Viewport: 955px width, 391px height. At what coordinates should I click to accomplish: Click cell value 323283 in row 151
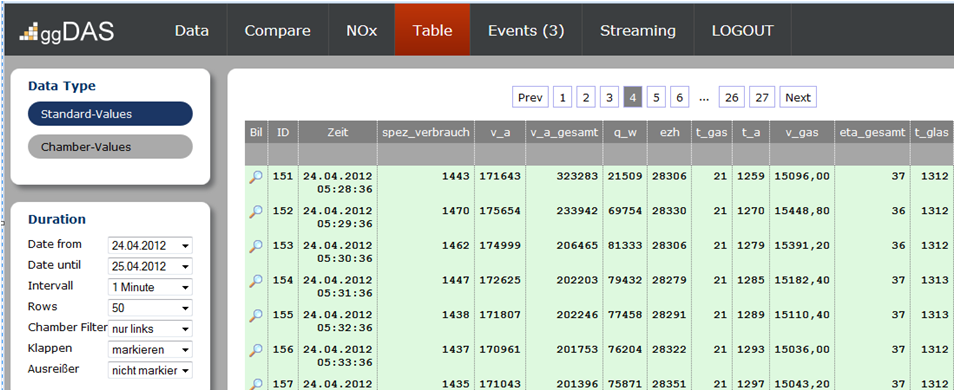(577, 176)
